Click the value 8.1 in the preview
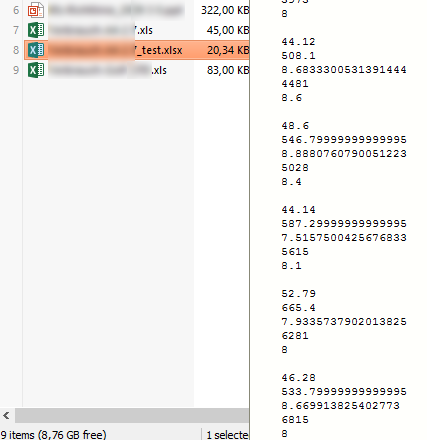 pos(292,266)
